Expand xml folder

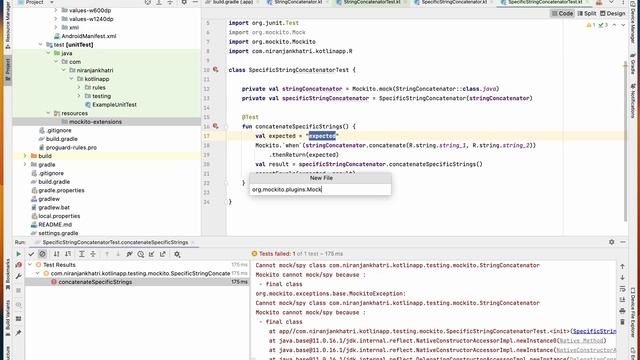point(56,27)
